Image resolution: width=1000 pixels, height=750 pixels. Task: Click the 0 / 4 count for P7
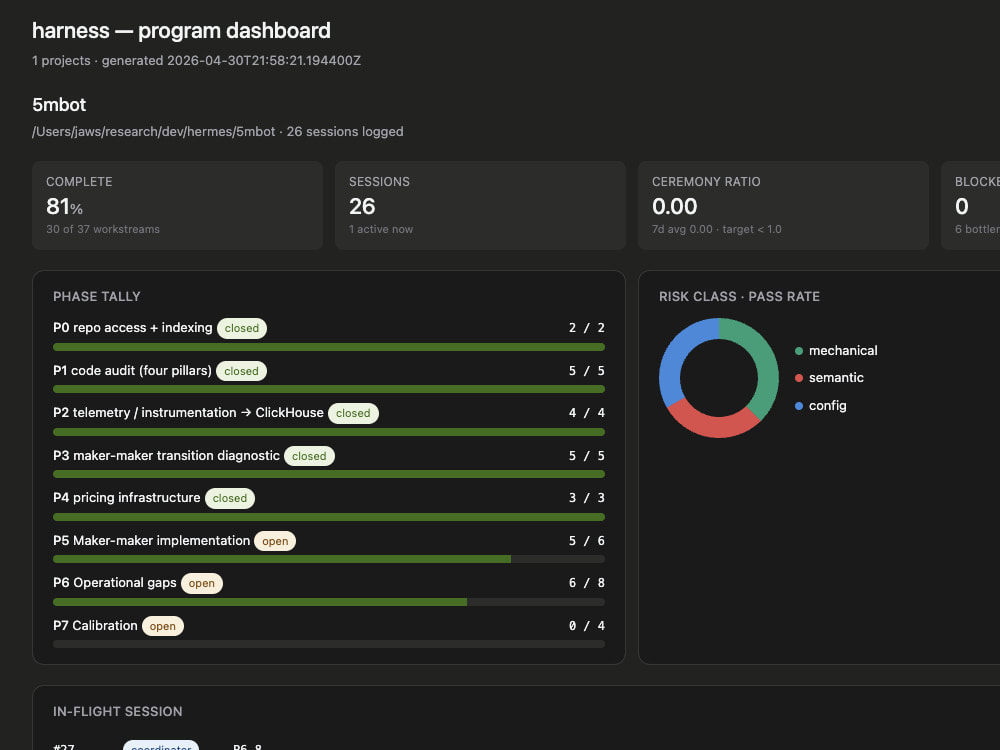click(587, 625)
